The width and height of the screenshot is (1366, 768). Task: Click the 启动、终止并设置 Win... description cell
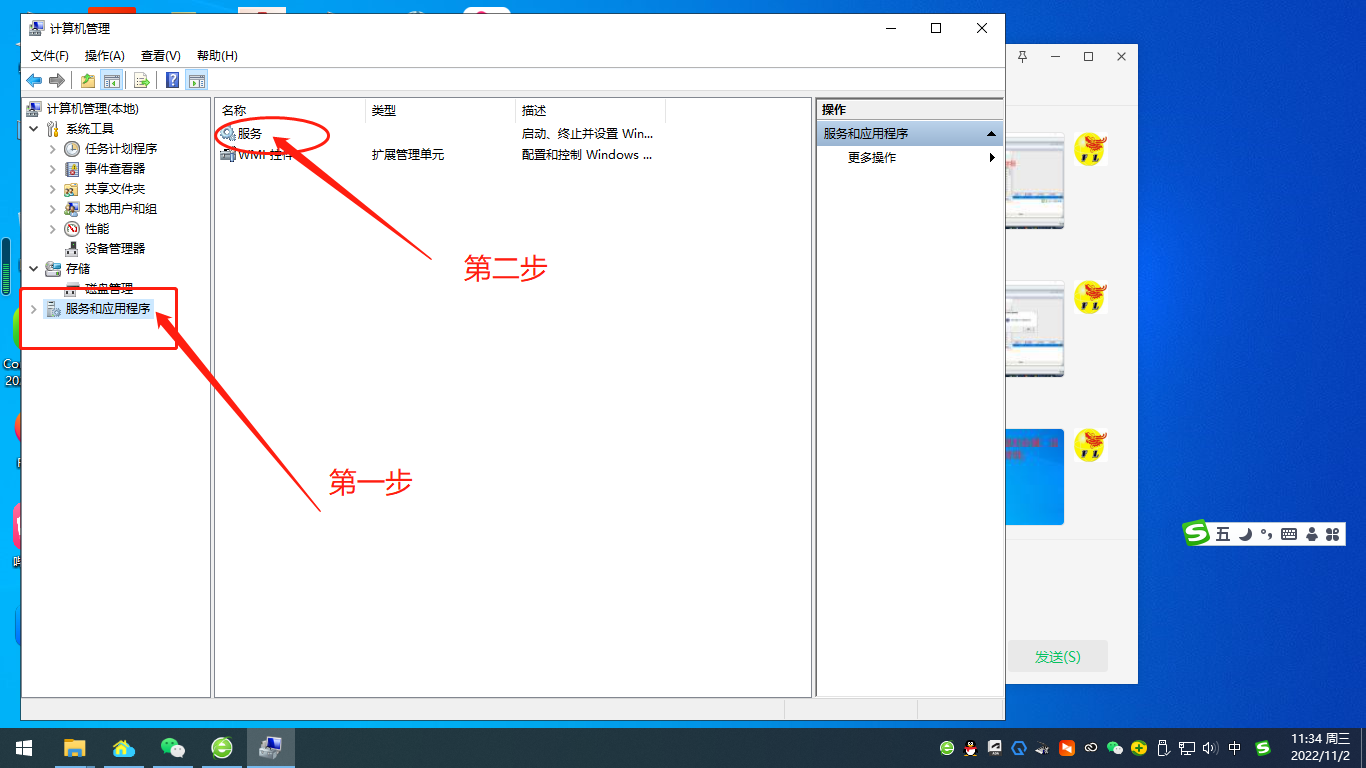[x=587, y=133]
